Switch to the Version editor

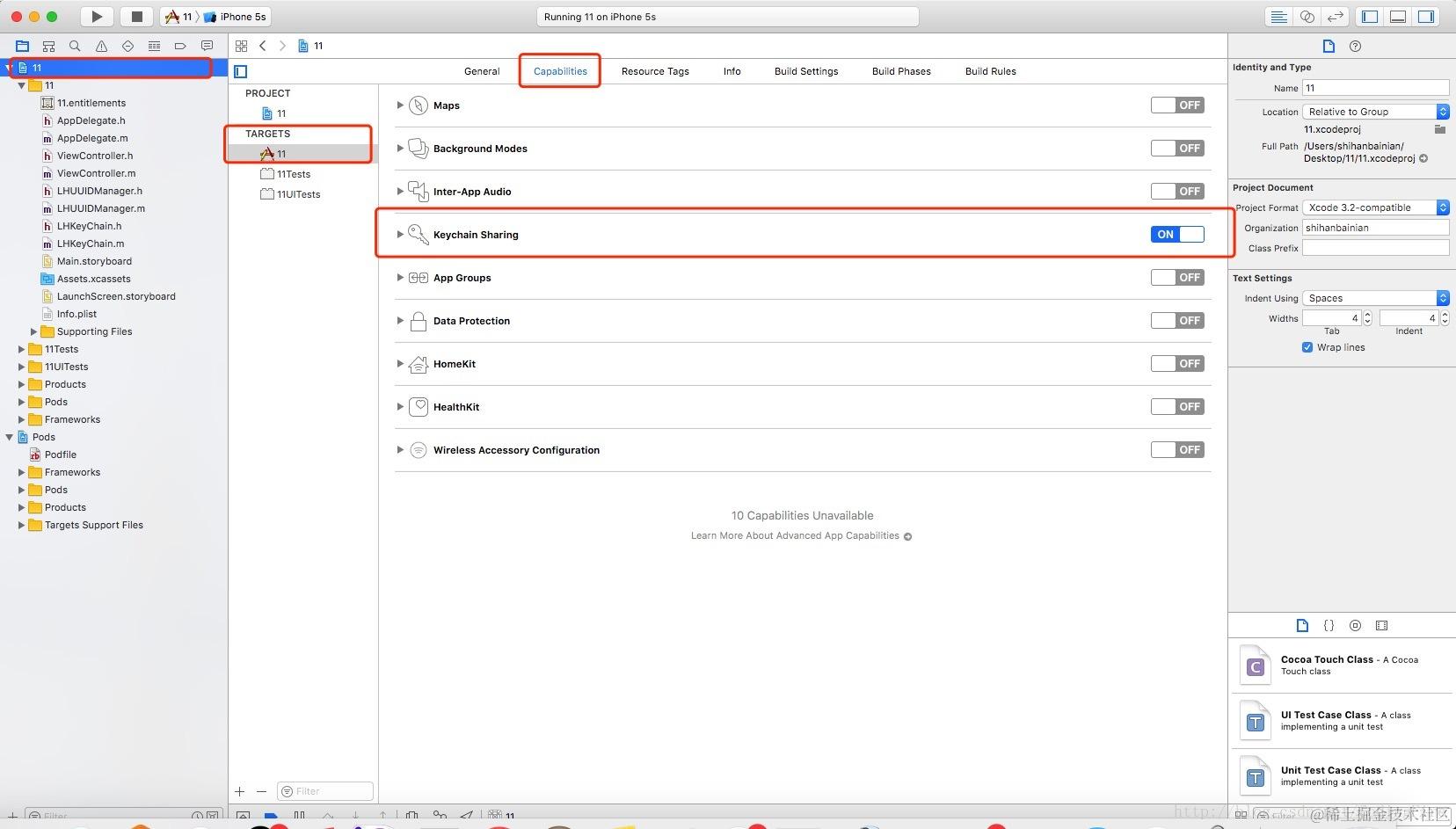[1336, 17]
